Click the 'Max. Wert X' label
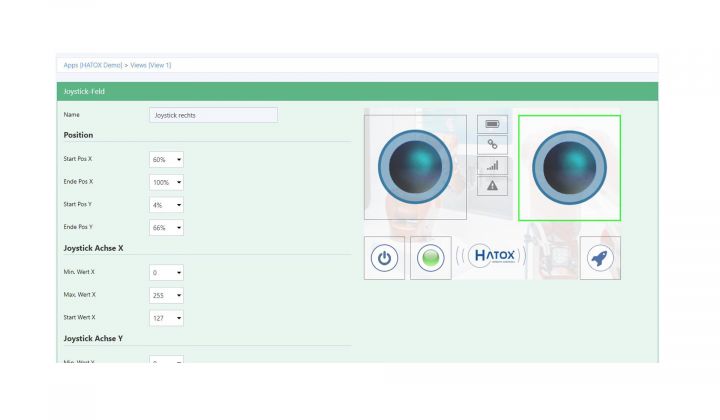 pyautogui.click(x=79, y=295)
